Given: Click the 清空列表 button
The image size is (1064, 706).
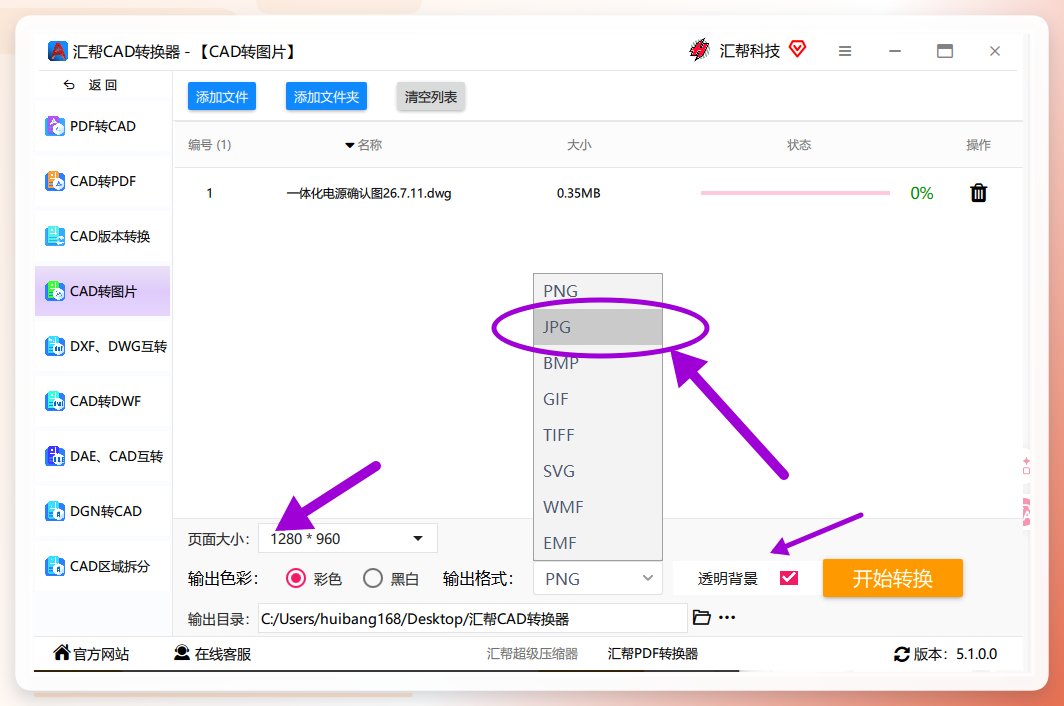Looking at the screenshot, I should [x=431, y=96].
